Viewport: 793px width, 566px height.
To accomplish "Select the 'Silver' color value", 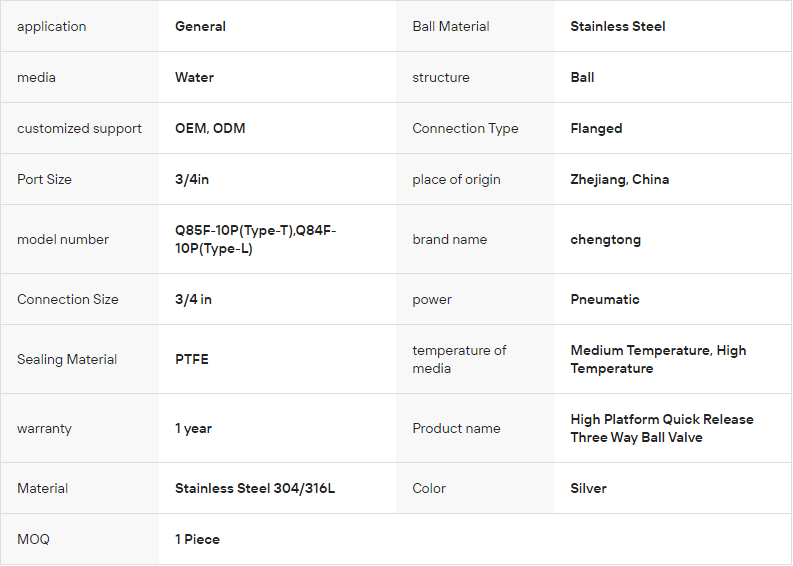I will pos(588,489).
